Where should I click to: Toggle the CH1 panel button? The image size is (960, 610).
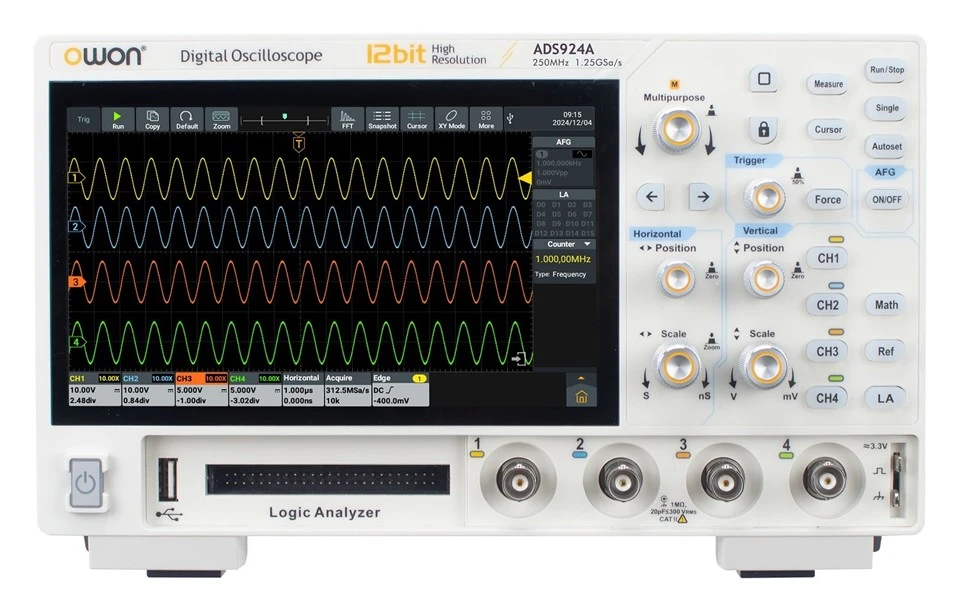pos(828,258)
